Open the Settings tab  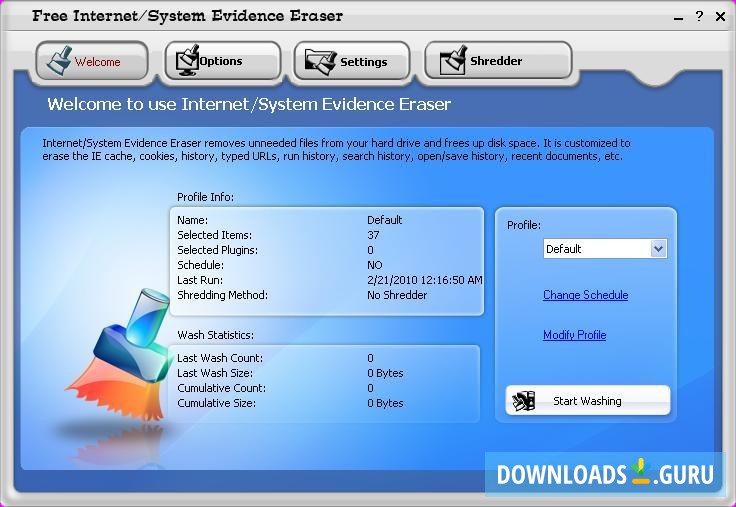coord(352,61)
